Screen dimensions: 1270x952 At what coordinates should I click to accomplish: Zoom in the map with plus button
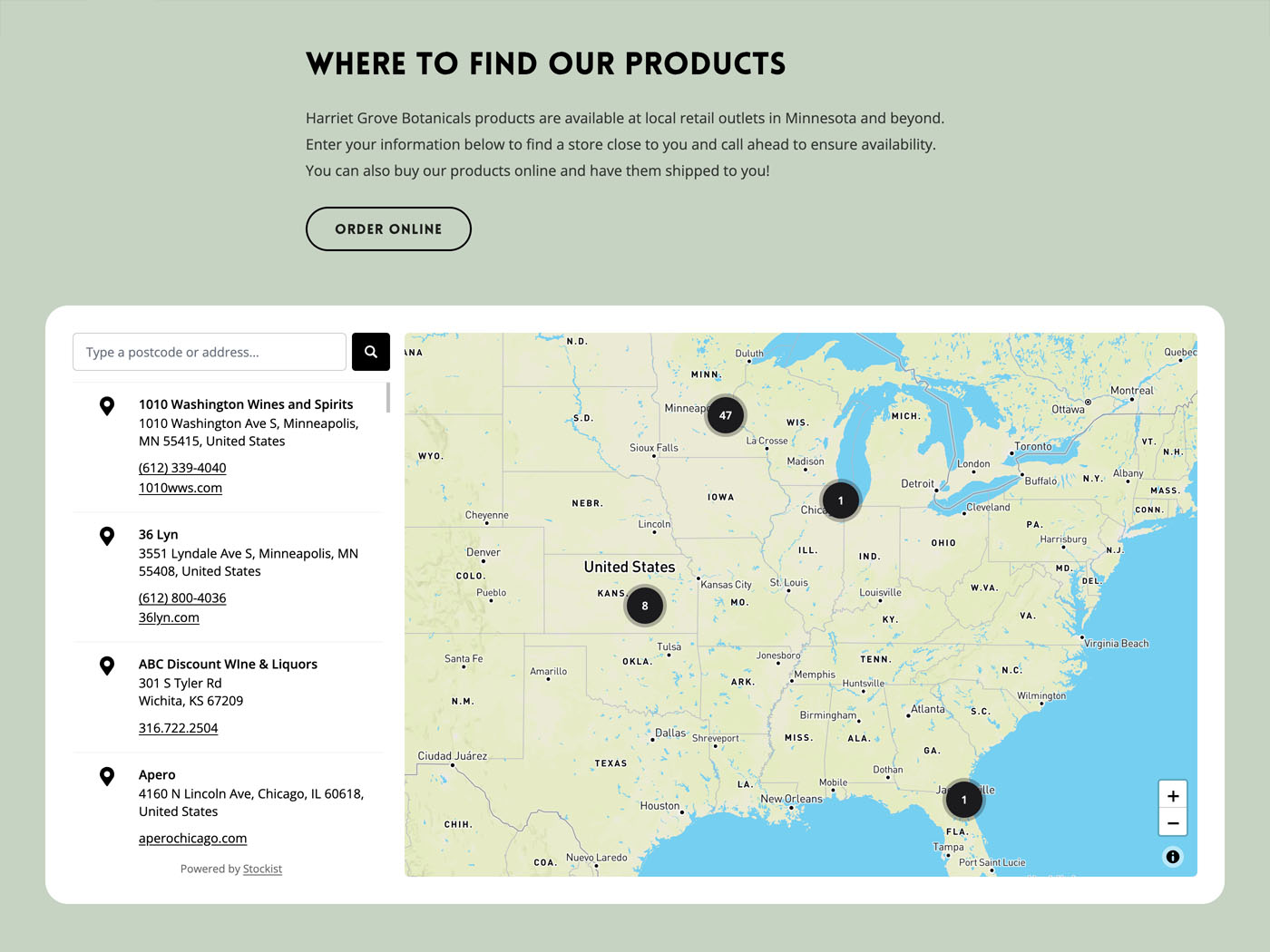click(1173, 795)
